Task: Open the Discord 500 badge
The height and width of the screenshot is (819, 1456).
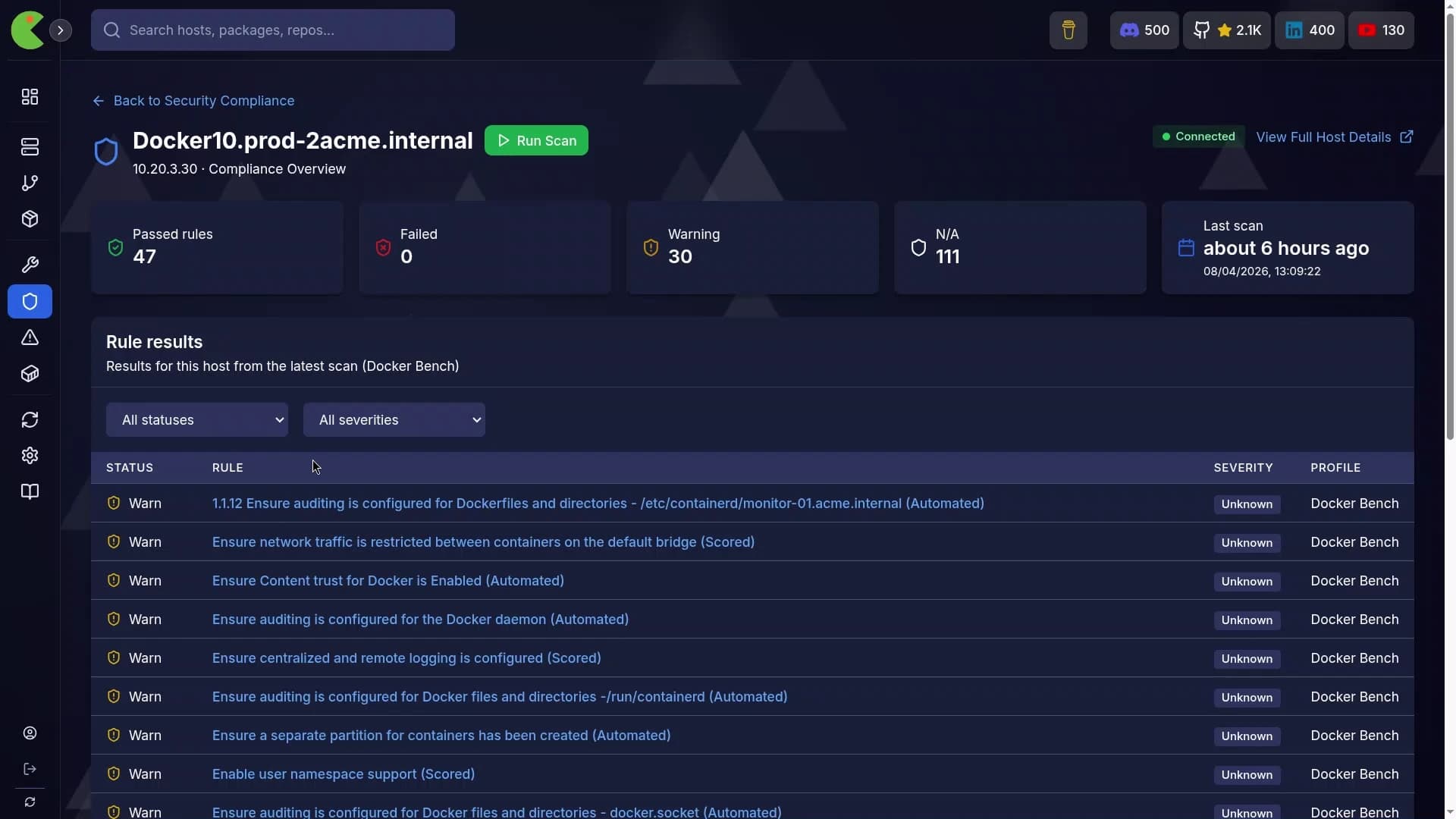Action: tap(1144, 30)
